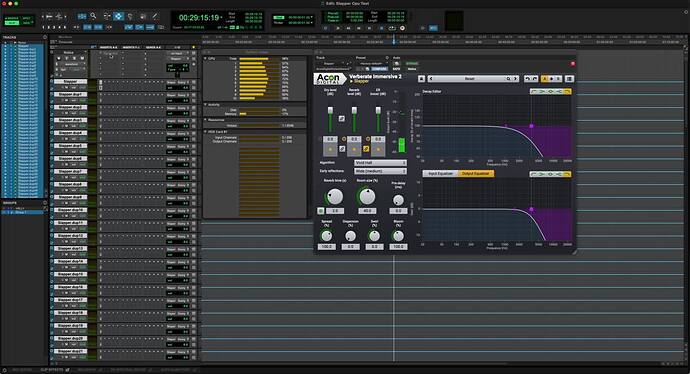Select the Scrubber speaker tool
Viewport: 690px width, 374px height.
(143, 16)
